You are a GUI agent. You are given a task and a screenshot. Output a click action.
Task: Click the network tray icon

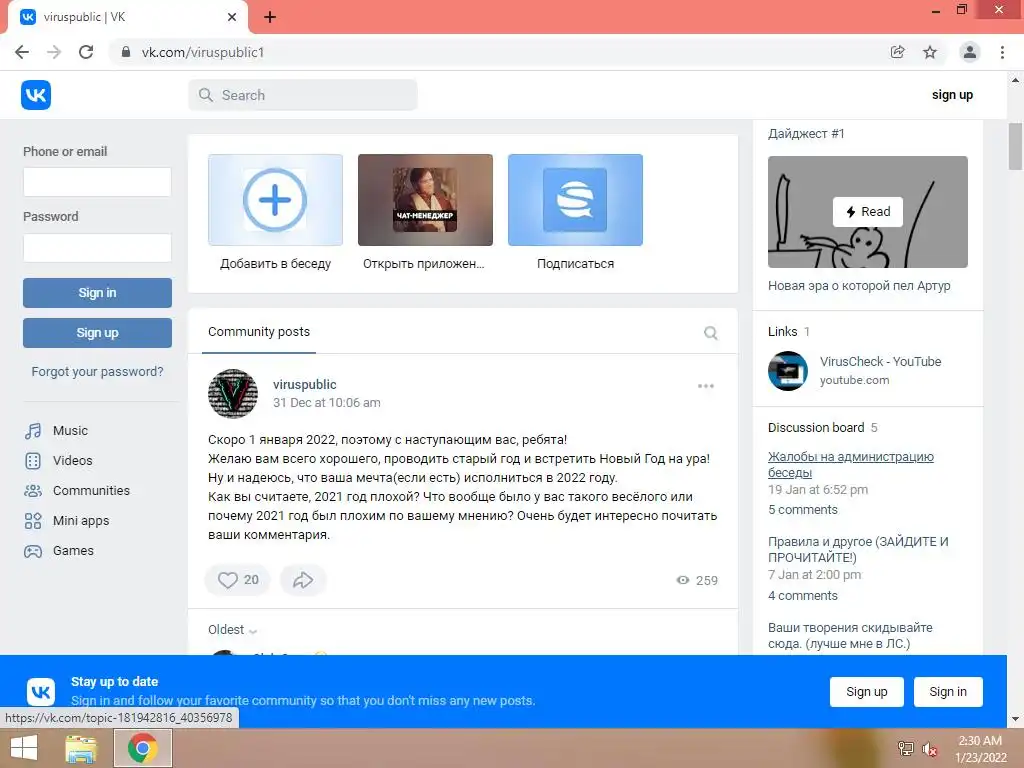coord(905,748)
